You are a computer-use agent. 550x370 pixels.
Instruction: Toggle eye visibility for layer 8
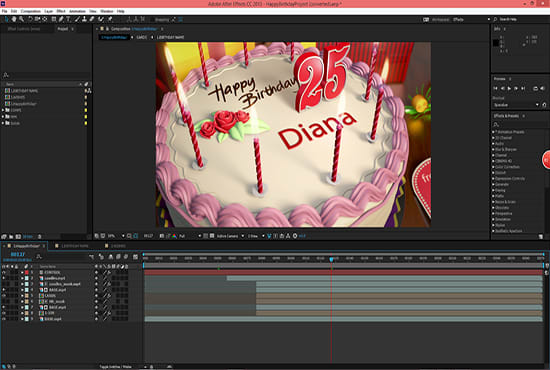(4, 313)
